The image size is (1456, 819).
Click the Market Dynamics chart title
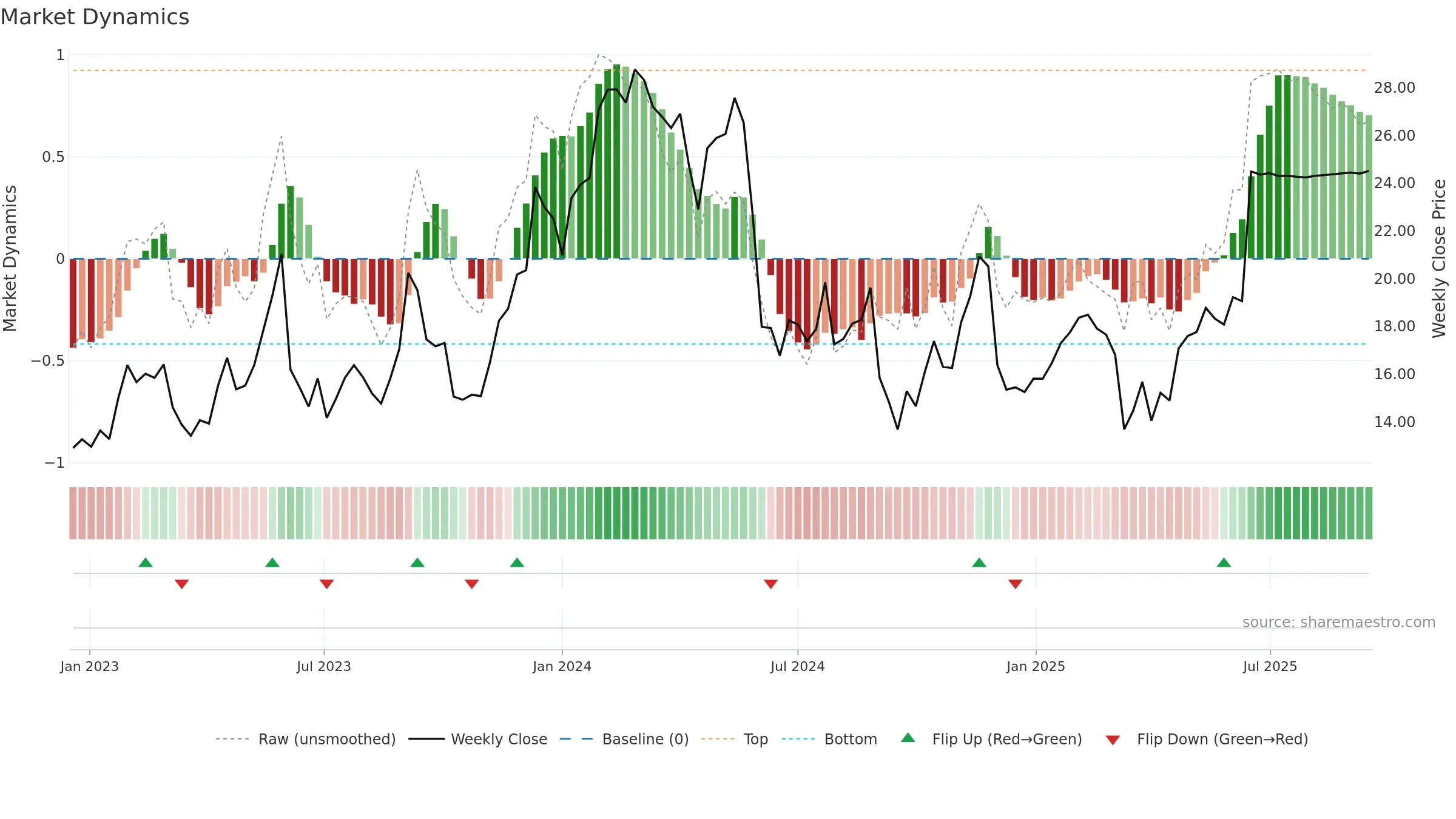click(95, 17)
